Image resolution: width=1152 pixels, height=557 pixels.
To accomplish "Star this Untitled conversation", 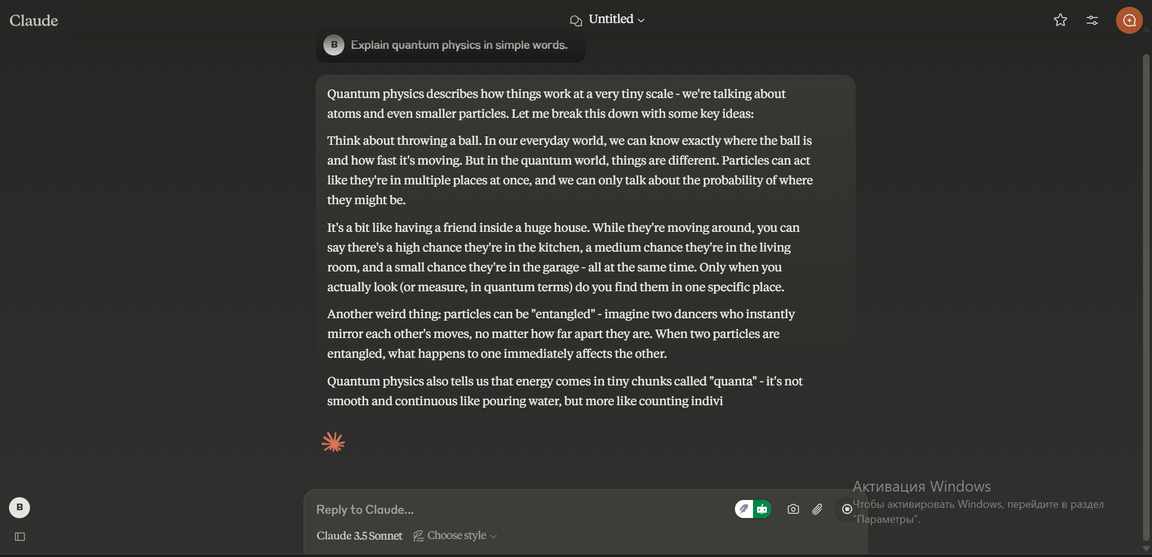I will click(x=1060, y=20).
